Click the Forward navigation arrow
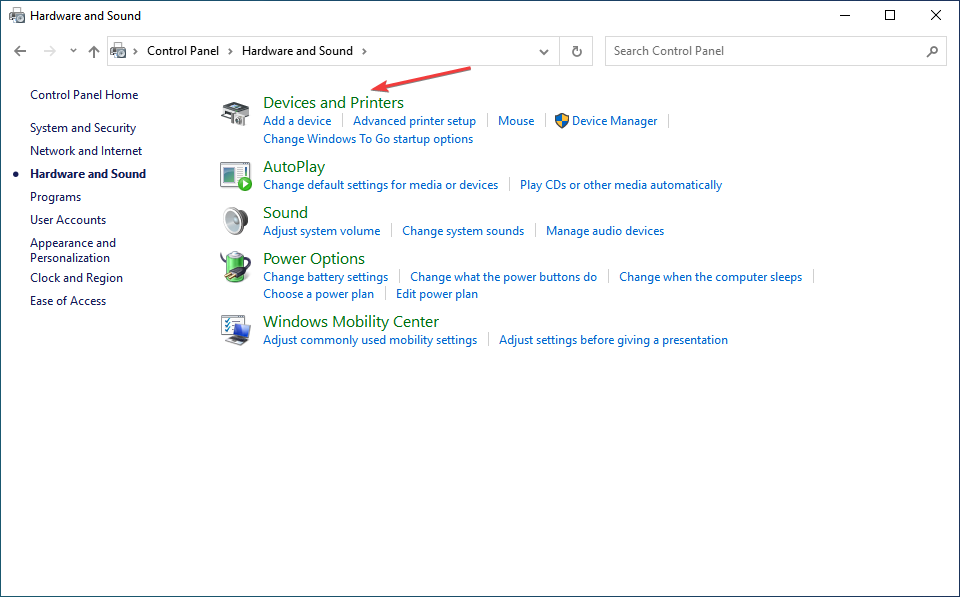Screen dimensions: 960x597 point(50,51)
